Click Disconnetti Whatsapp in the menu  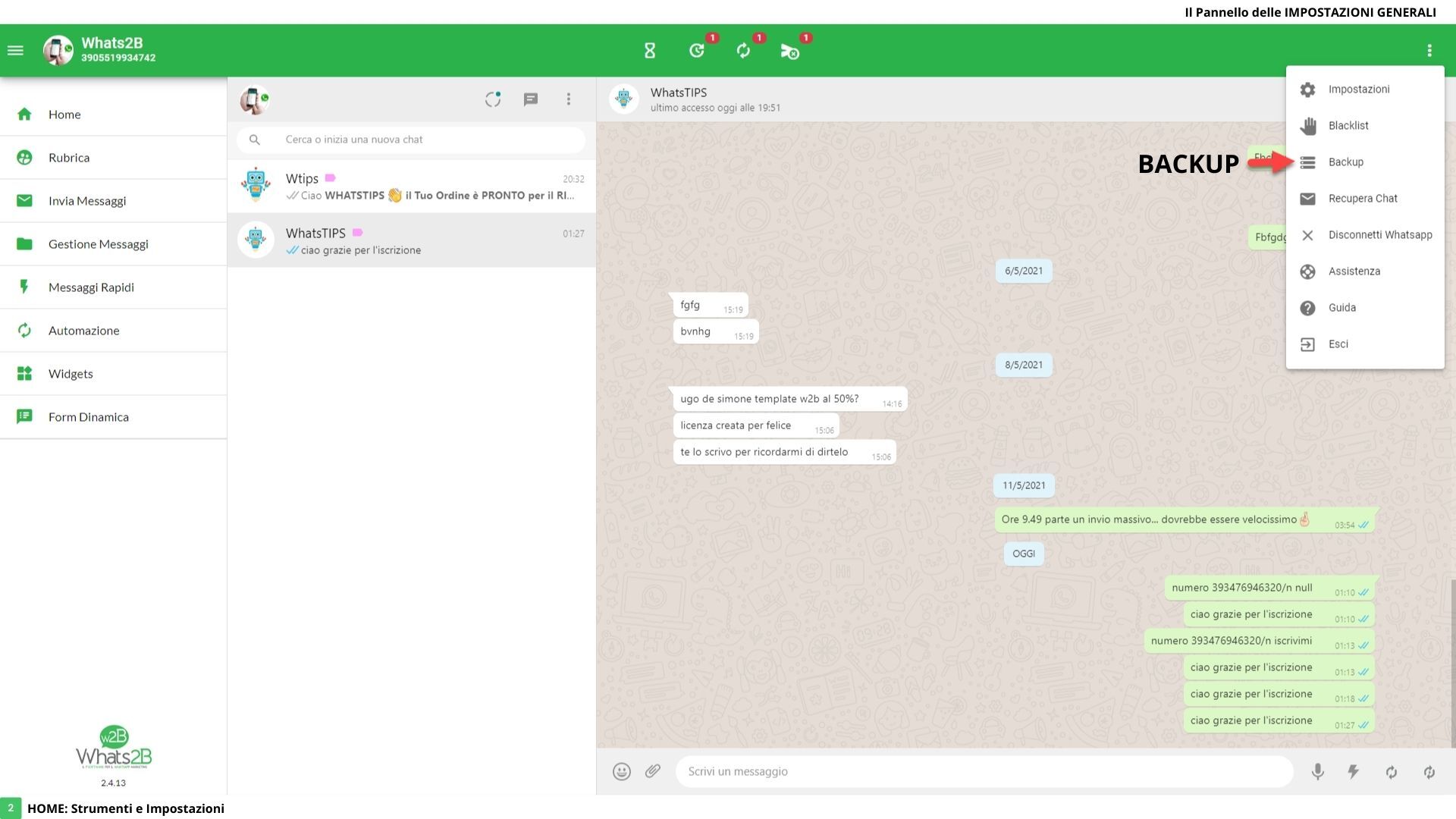click(x=1365, y=235)
